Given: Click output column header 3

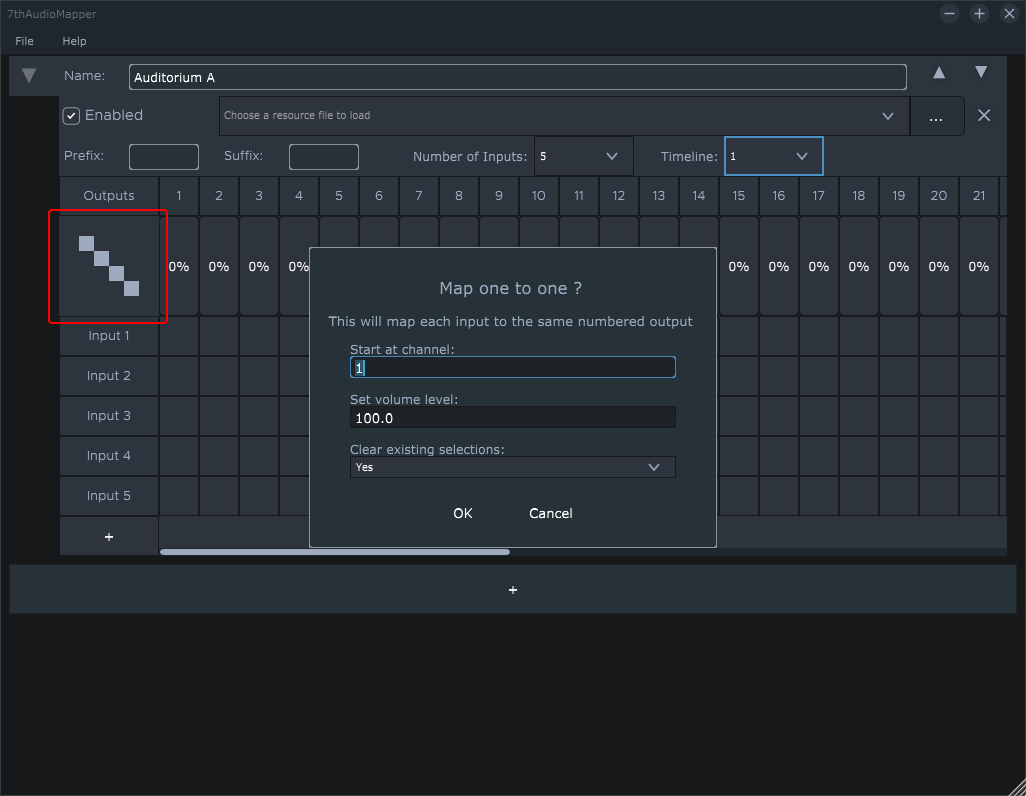Looking at the screenshot, I should click(x=258, y=196).
